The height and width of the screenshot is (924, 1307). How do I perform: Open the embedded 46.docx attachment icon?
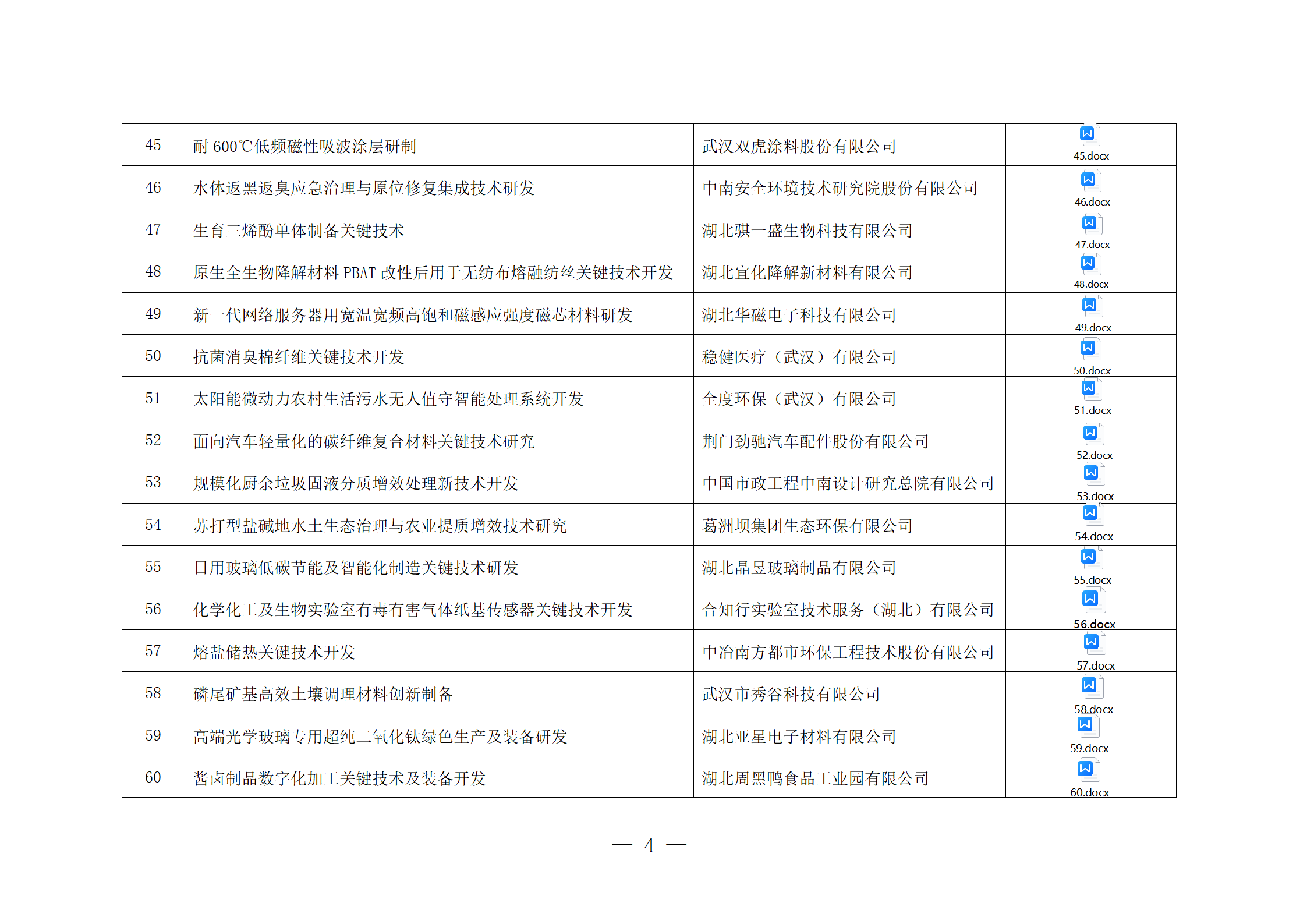[1092, 189]
